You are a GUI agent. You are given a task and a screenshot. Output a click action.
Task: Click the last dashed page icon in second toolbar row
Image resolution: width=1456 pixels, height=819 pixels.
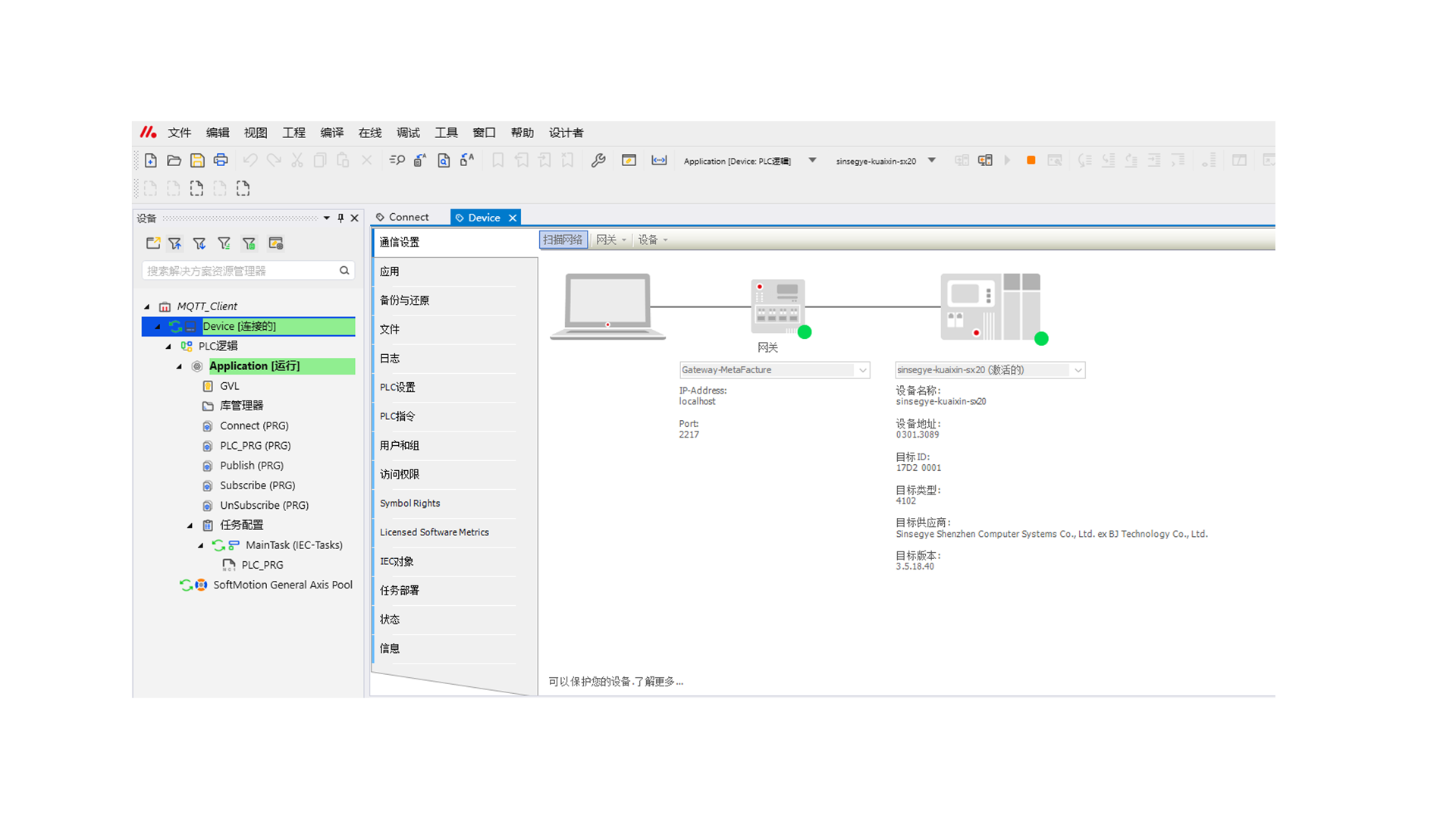(x=243, y=188)
